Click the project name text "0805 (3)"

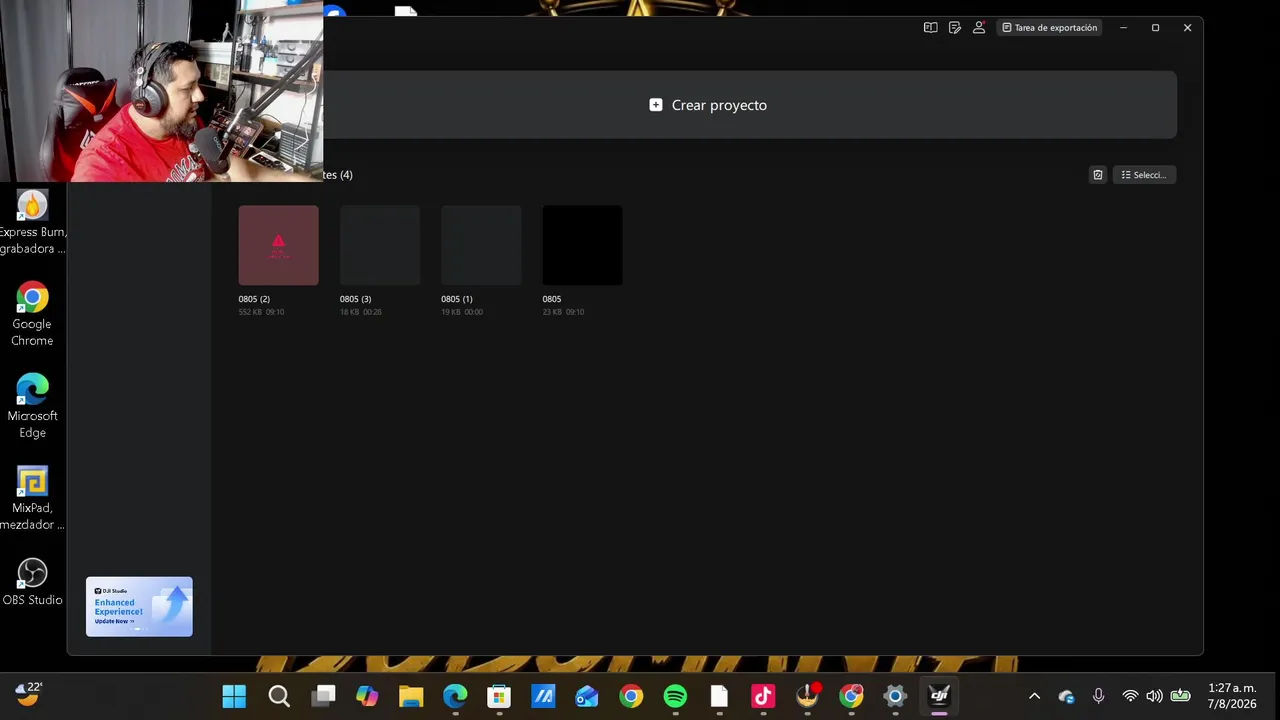pyautogui.click(x=355, y=299)
